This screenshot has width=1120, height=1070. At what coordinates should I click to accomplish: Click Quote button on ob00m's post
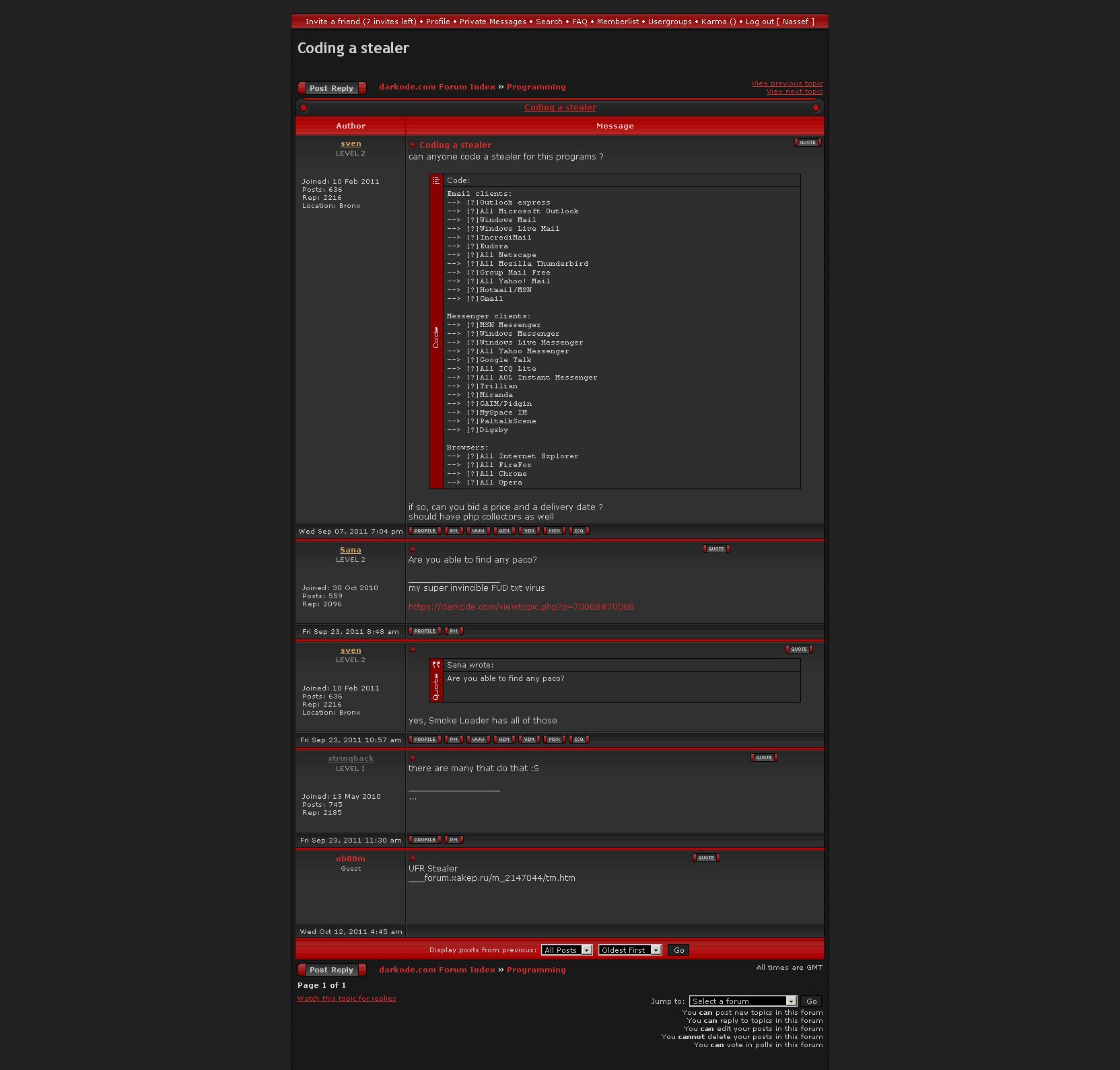pos(706,858)
